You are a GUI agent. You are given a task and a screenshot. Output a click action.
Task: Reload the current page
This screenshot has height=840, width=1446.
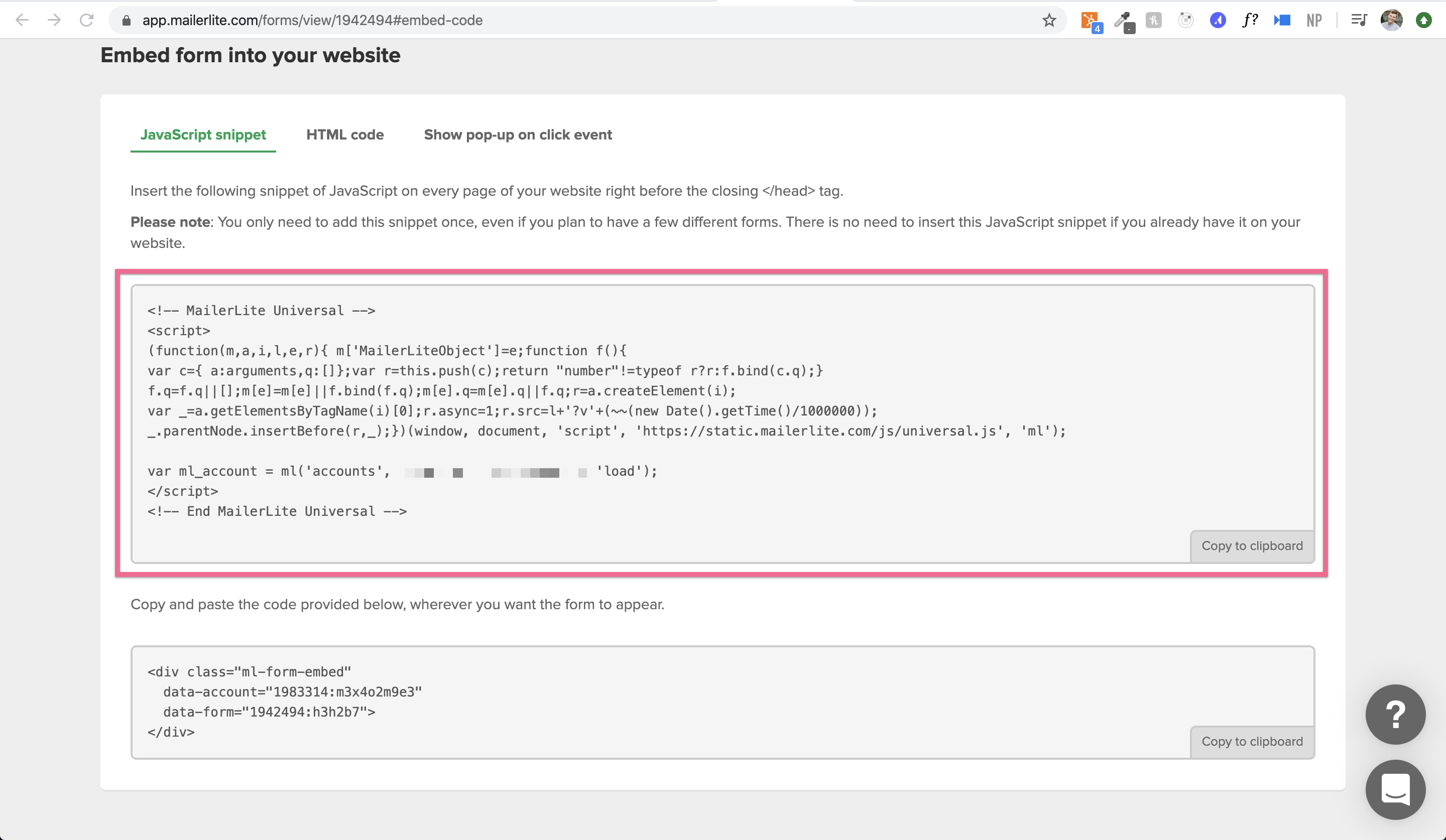pyautogui.click(x=87, y=20)
